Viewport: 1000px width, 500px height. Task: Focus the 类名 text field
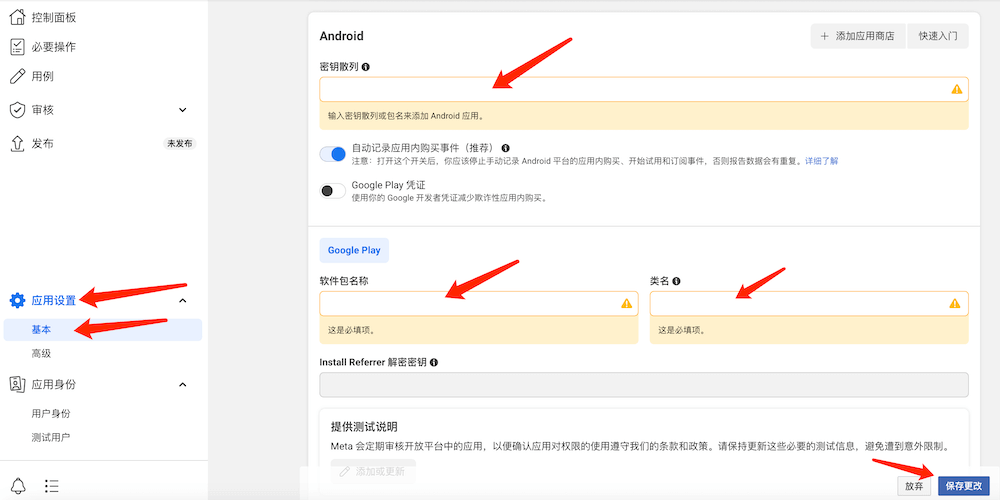(x=798, y=303)
